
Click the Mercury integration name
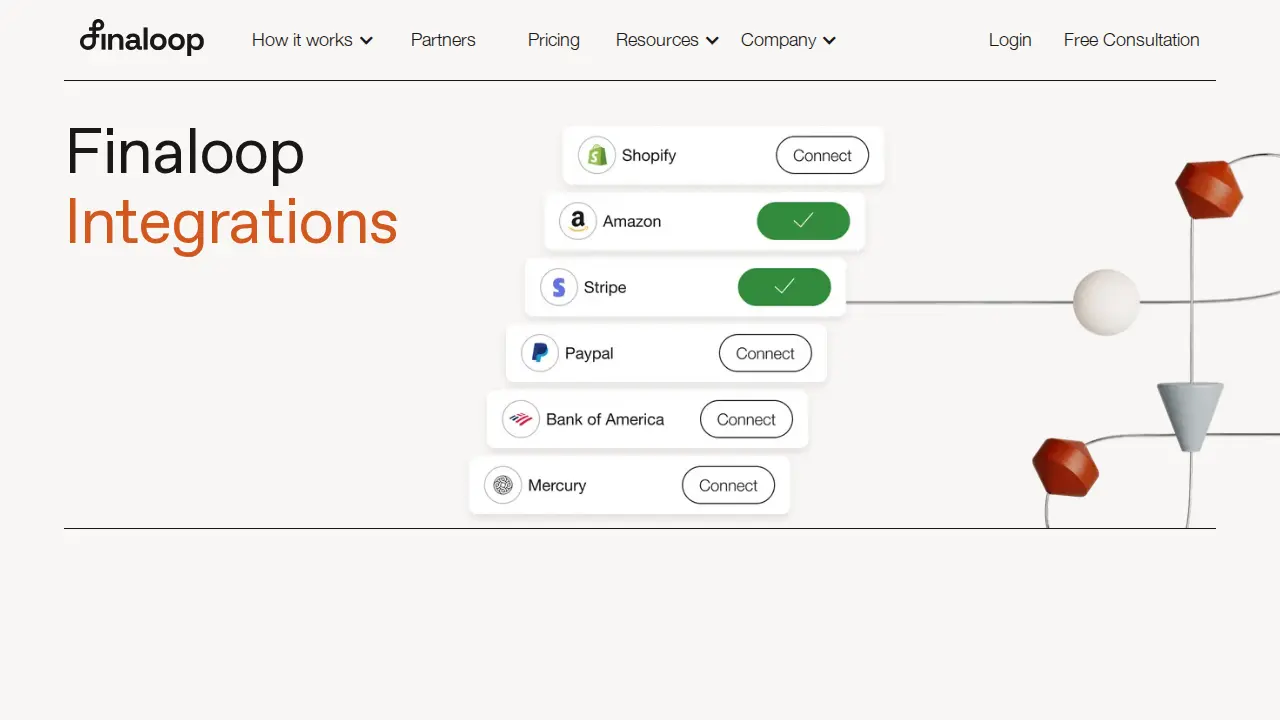557,485
